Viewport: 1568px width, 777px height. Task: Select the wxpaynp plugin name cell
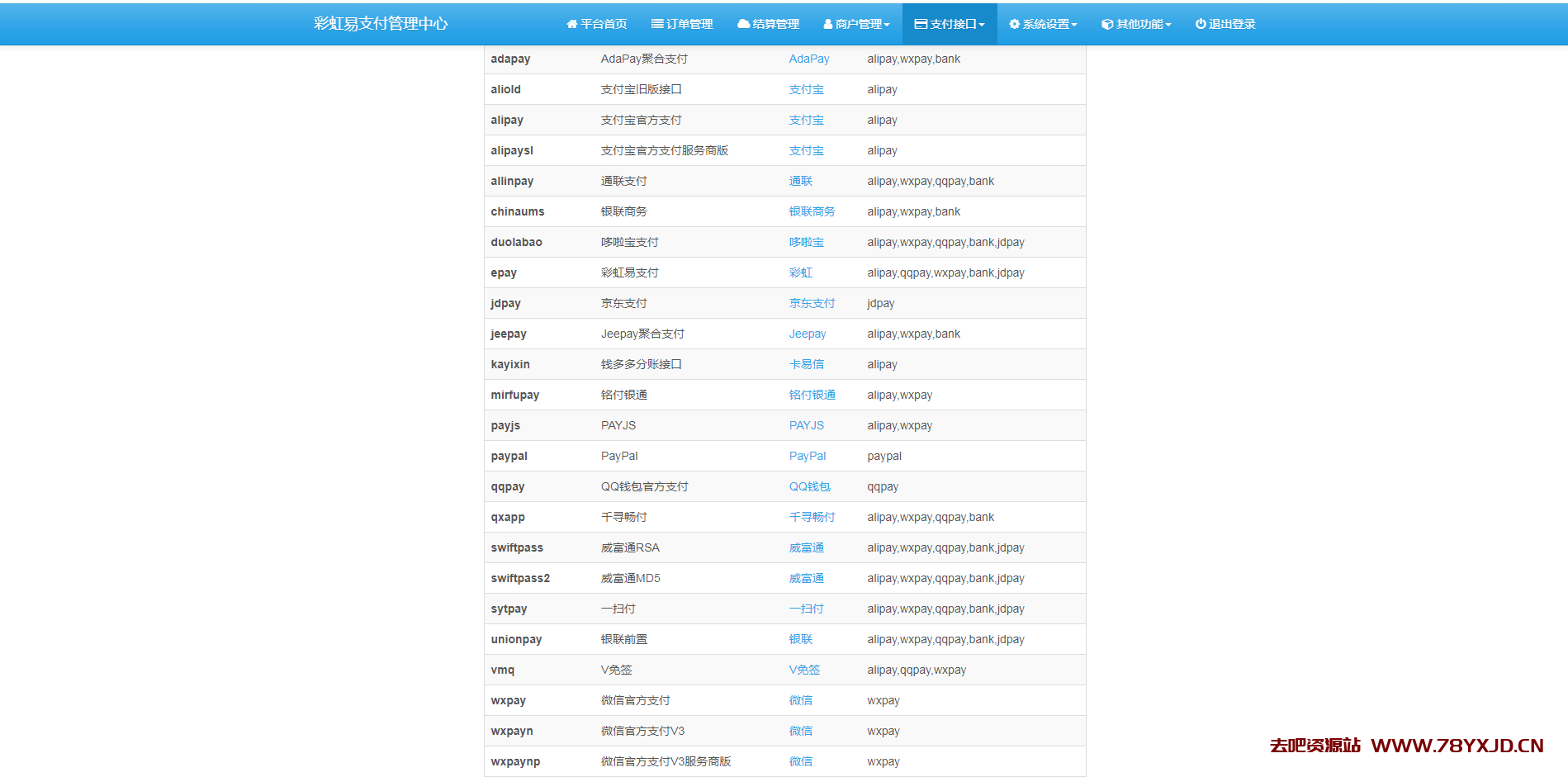[515, 761]
